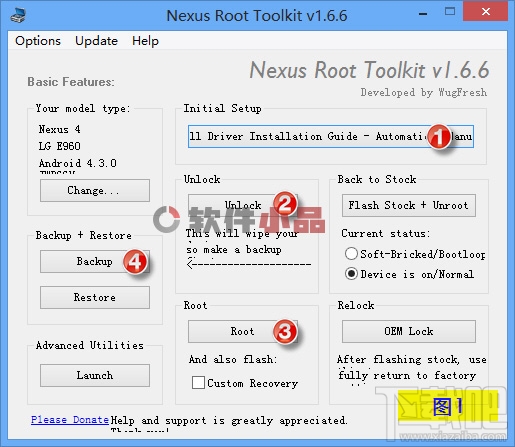Click the Nexus Root Toolkit title bar icon
The image size is (515, 447).
click(18, 15)
